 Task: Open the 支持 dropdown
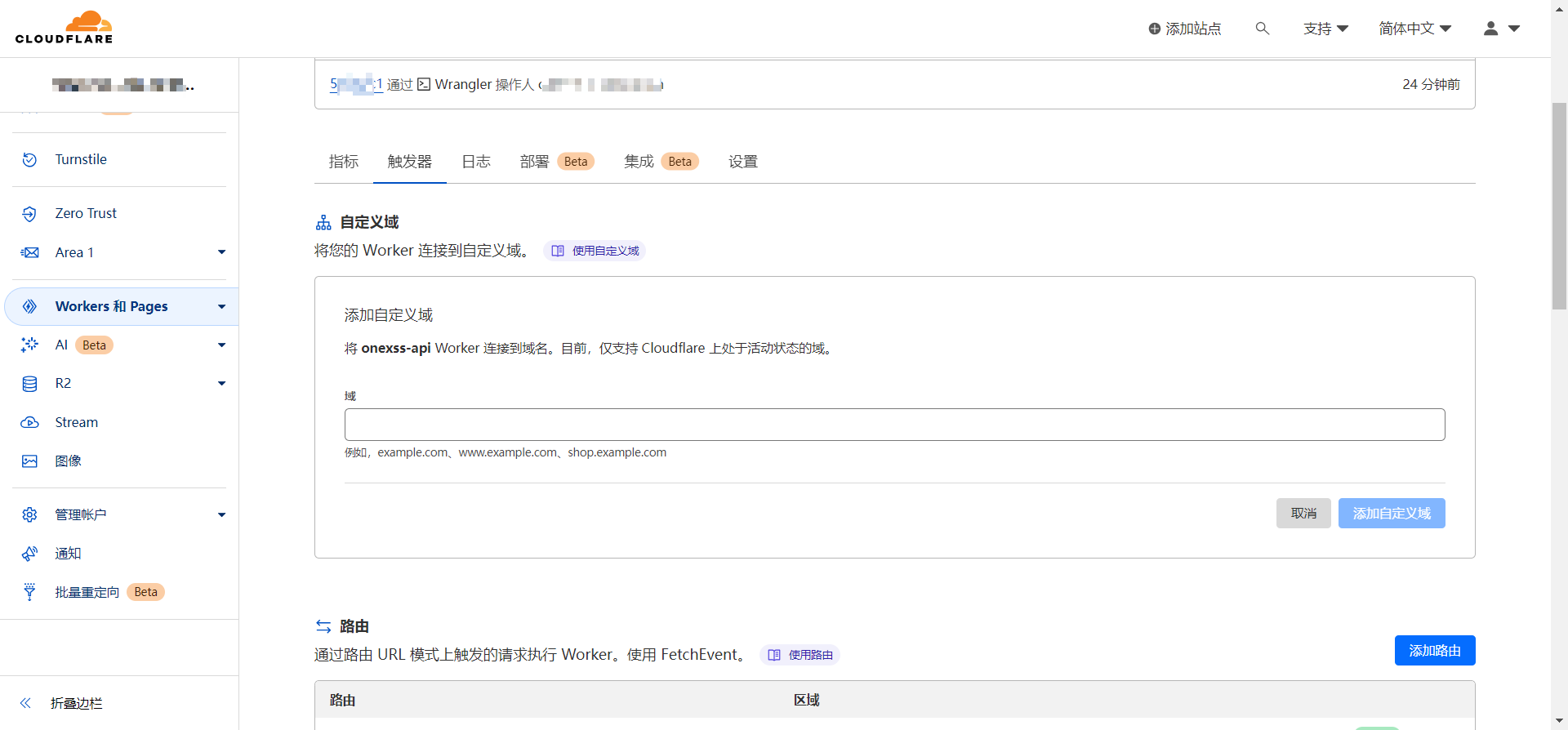coord(1325,29)
